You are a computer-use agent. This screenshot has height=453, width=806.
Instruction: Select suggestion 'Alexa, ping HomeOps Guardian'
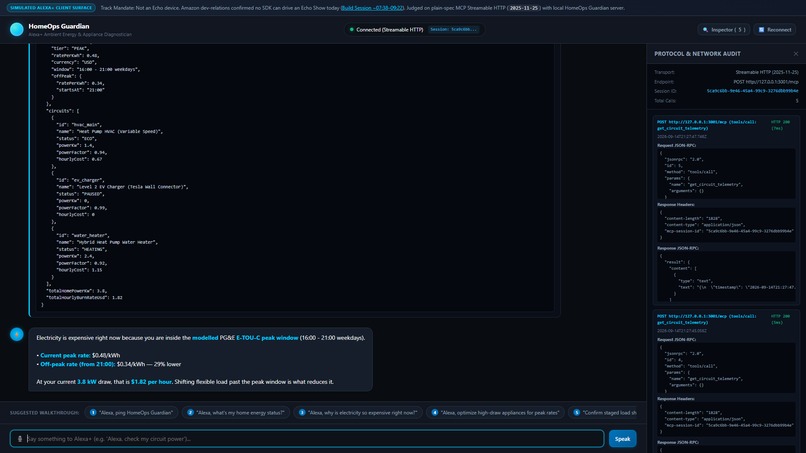[x=131, y=412]
